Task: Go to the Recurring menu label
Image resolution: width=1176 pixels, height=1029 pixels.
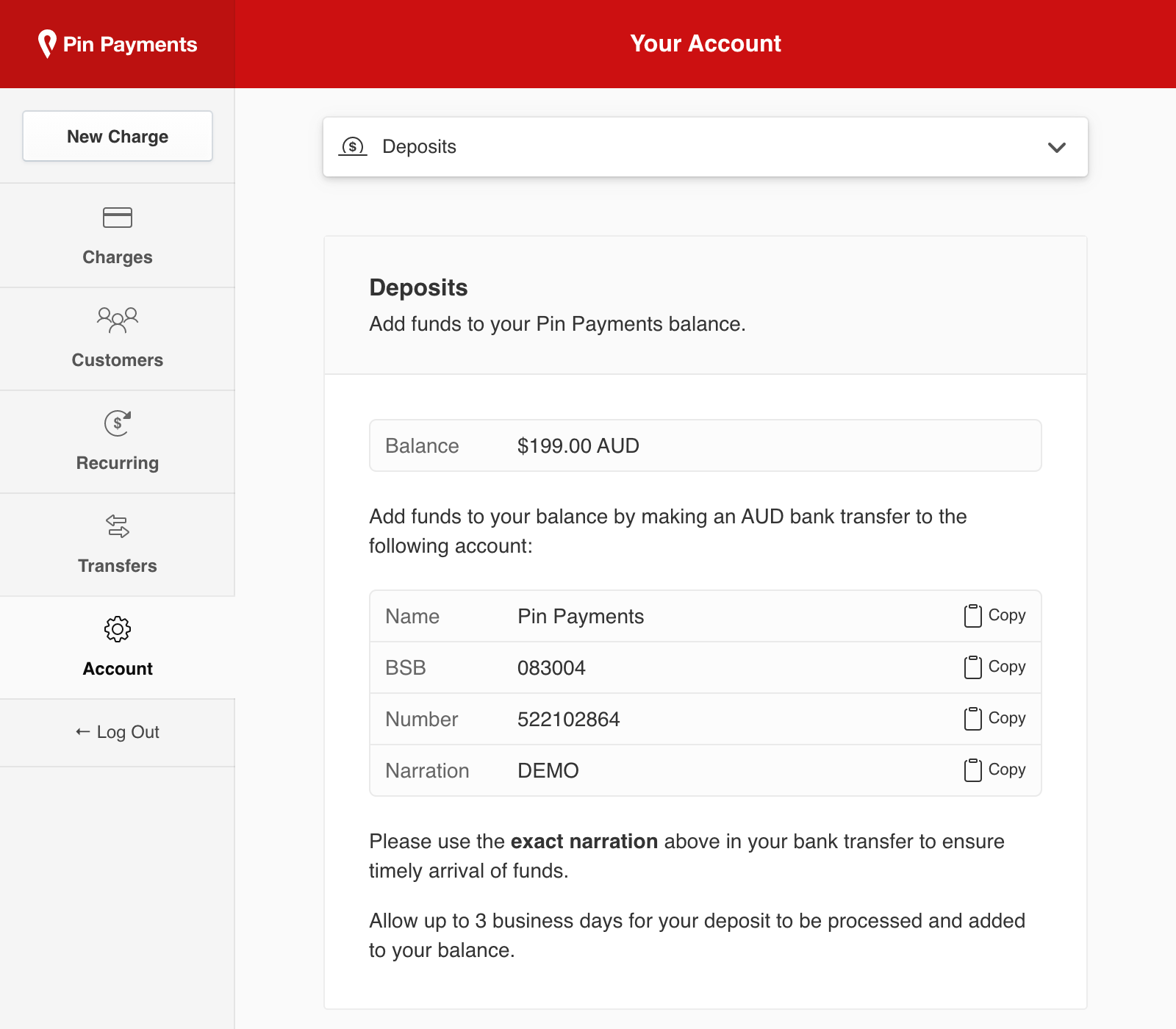Action: coord(118,463)
